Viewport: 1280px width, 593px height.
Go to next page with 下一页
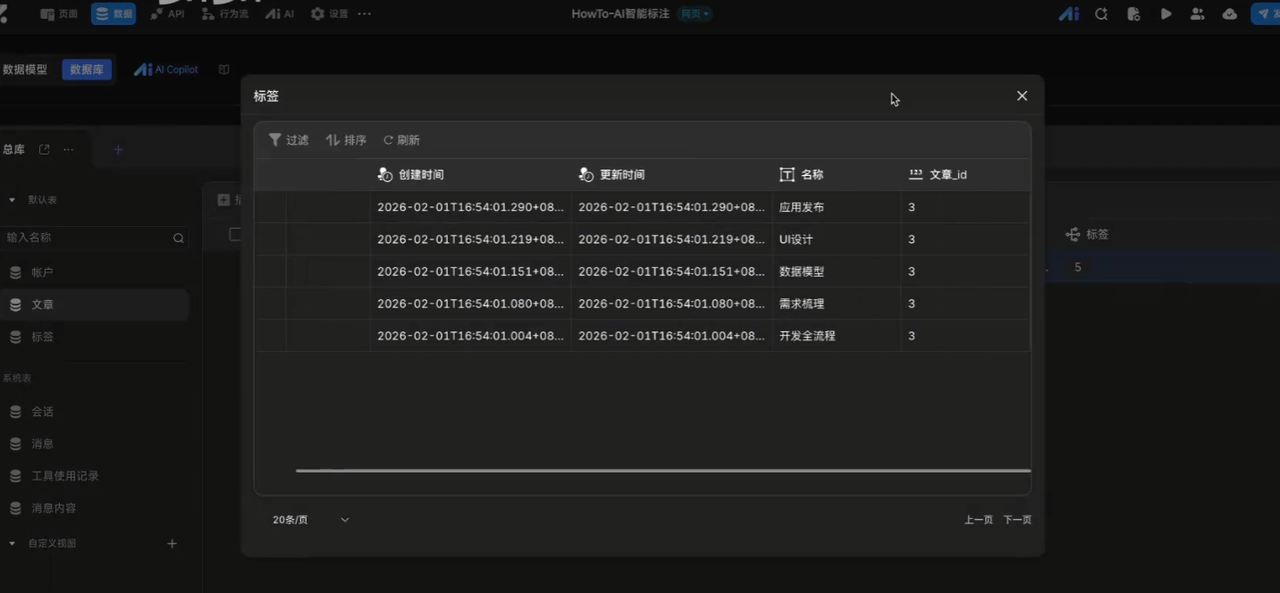click(x=1017, y=520)
